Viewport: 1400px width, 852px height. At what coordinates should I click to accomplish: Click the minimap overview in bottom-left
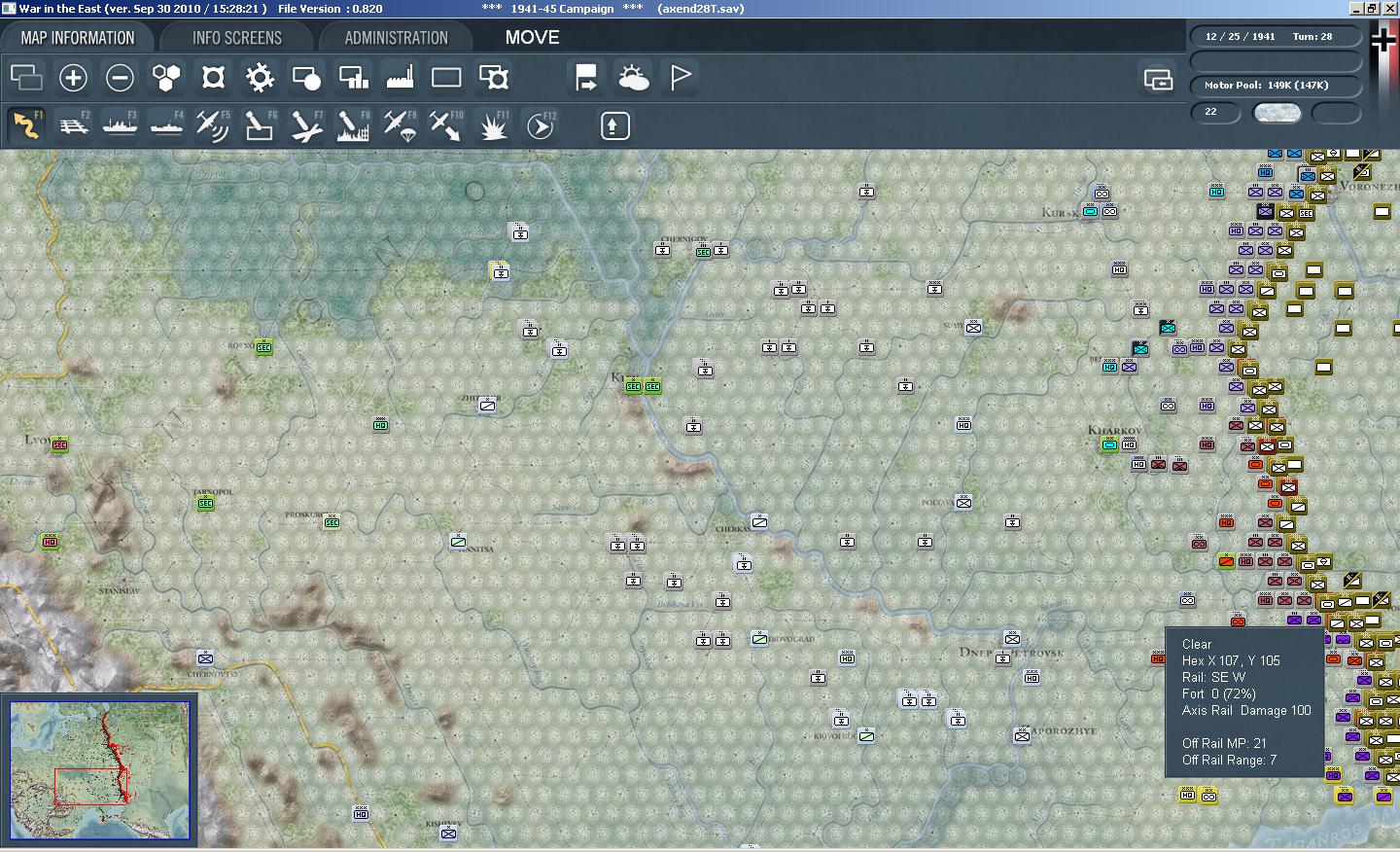tap(100, 770)
